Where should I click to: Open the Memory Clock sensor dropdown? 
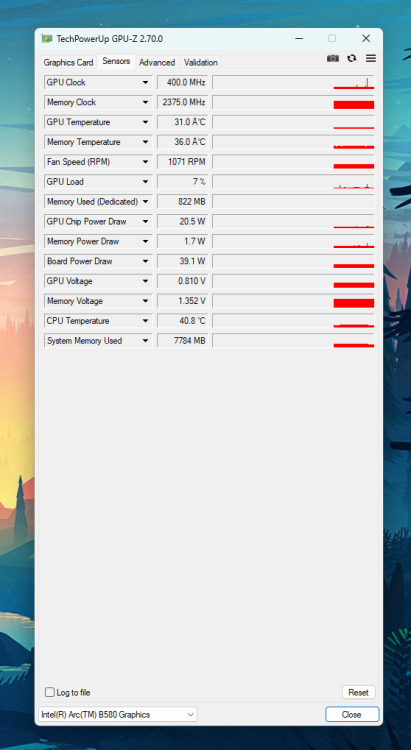[x=145, y=102]
